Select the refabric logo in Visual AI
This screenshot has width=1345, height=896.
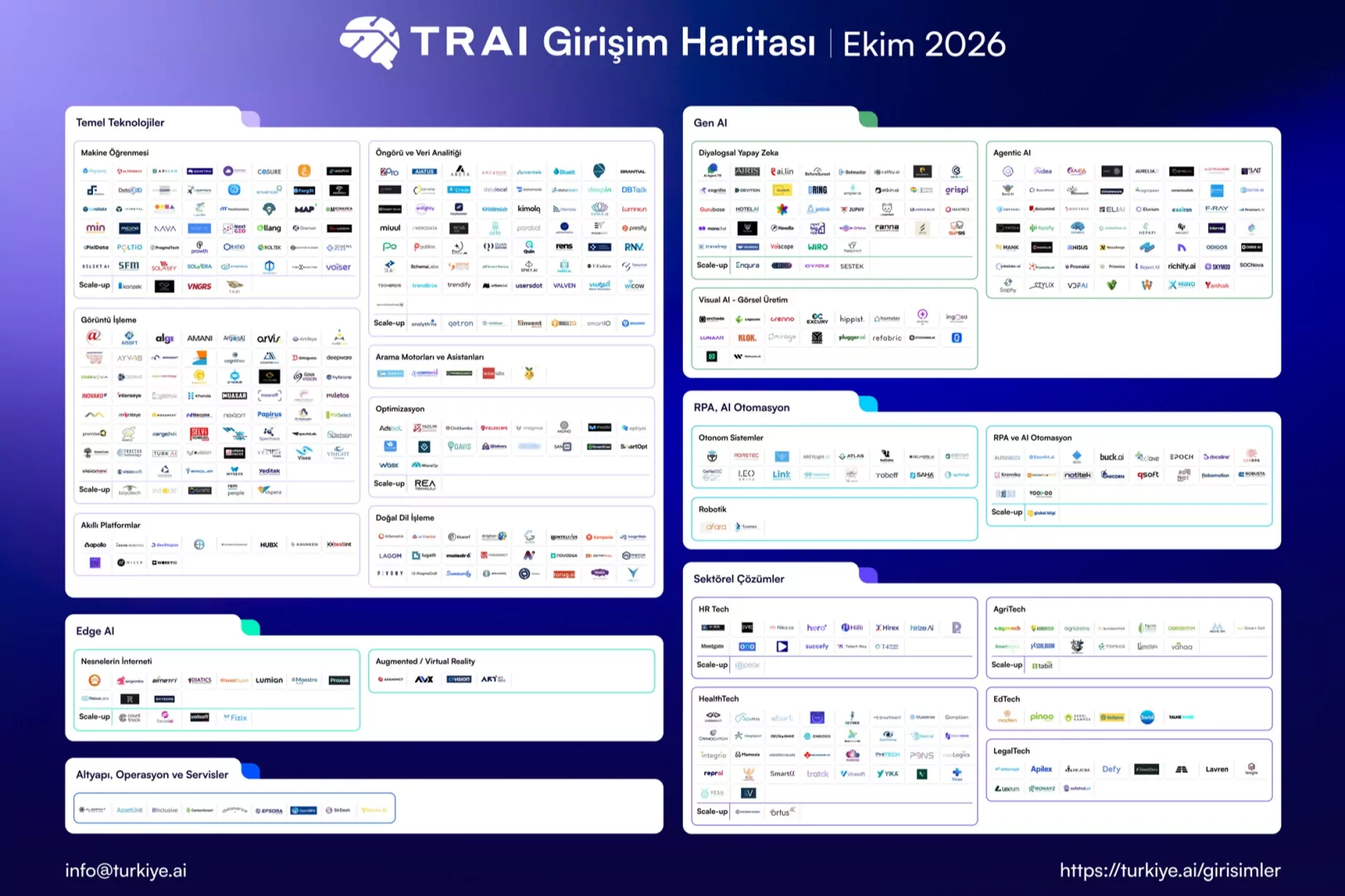coord(887,338)
